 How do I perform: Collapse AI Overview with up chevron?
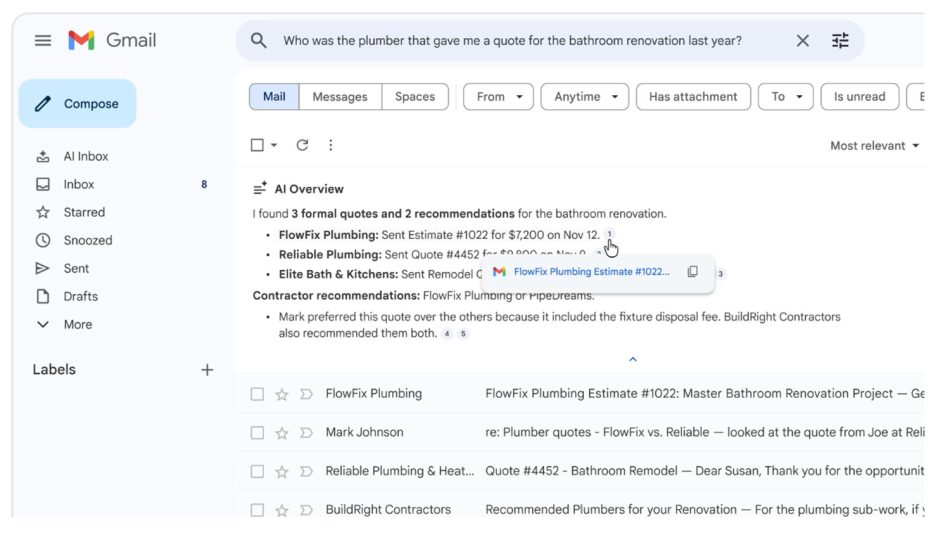pos(633,359)
